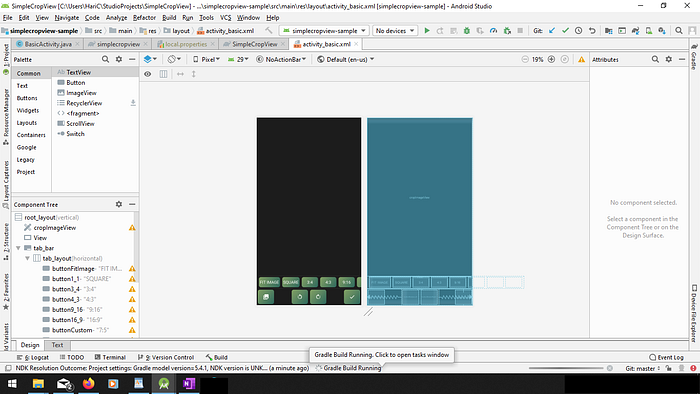This screenshot has height=394, width=700.
Task: Open search everywhere magnifier in main toolbar
Action: pyautogui.click(x=679, y=31)
